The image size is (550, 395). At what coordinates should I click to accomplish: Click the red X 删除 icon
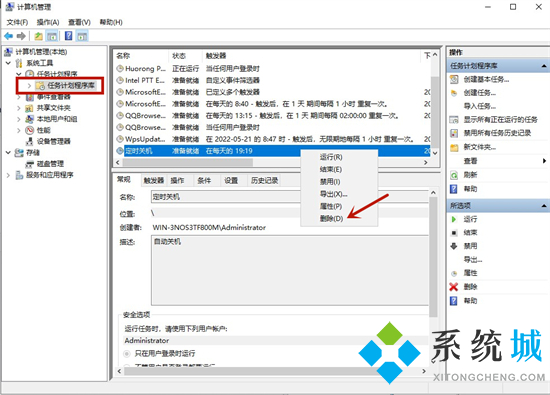[454, 287]
